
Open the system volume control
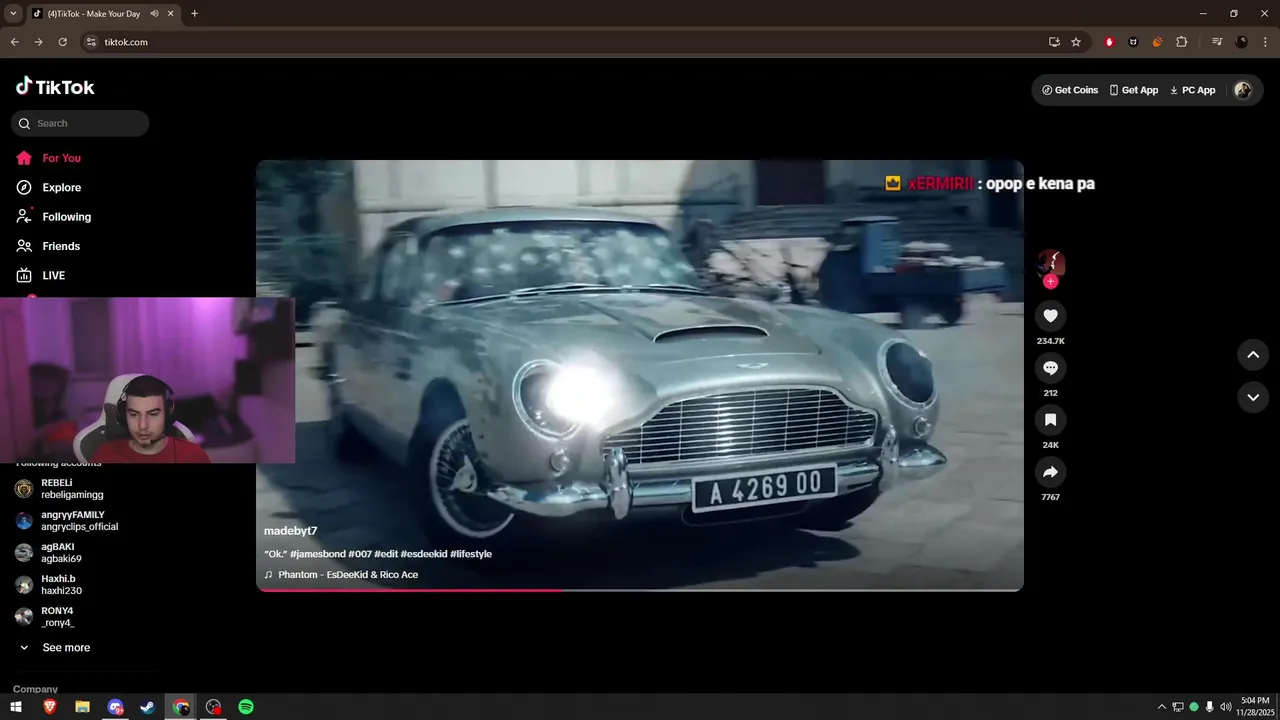tap(1225, 707)
